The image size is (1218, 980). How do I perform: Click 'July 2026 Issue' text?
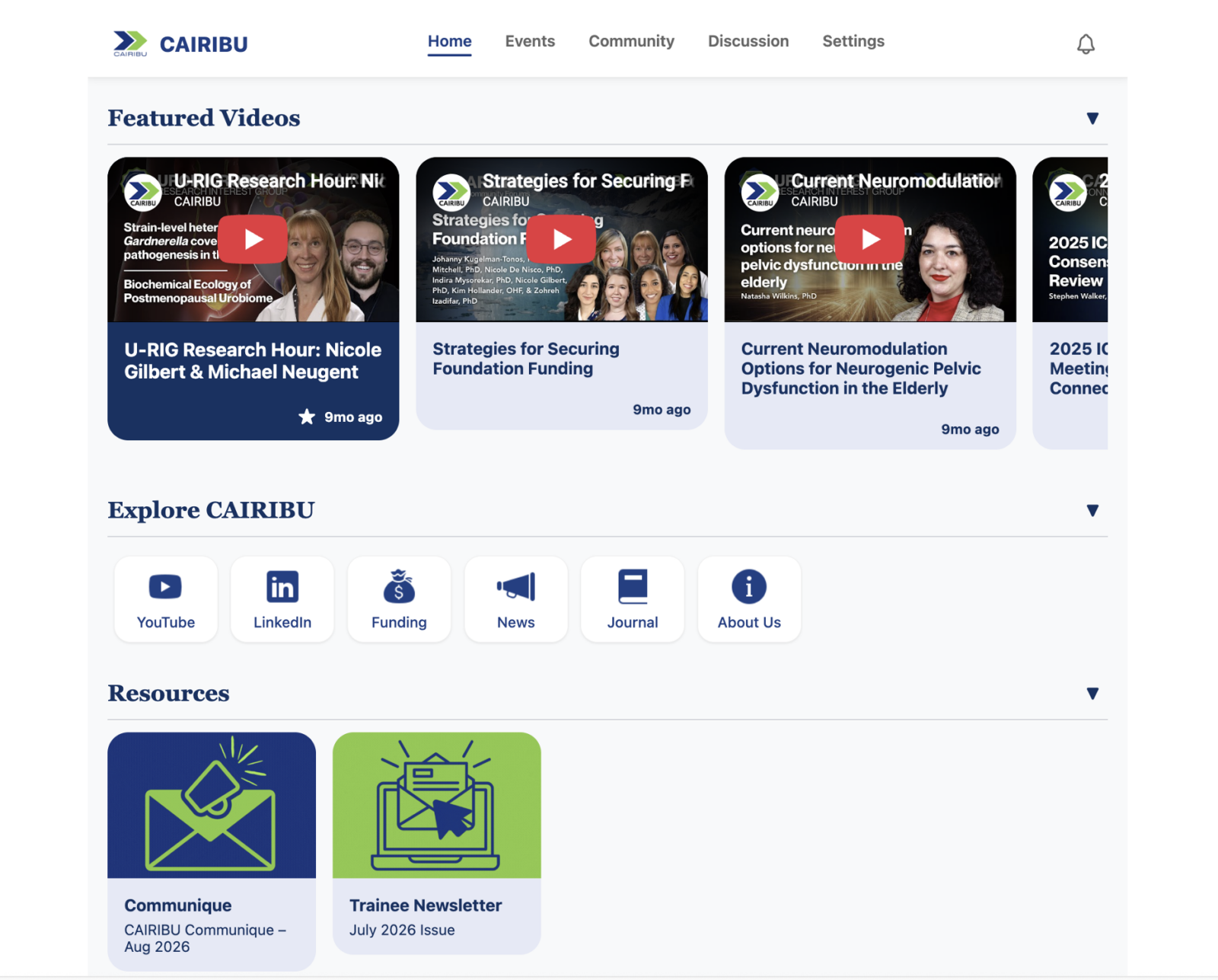coord(402,930)
